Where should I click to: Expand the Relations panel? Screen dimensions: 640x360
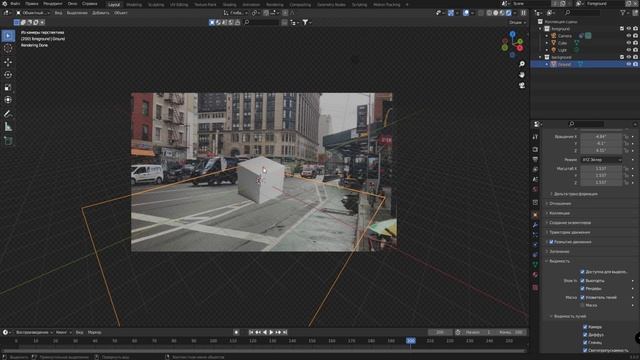(560, 203)
